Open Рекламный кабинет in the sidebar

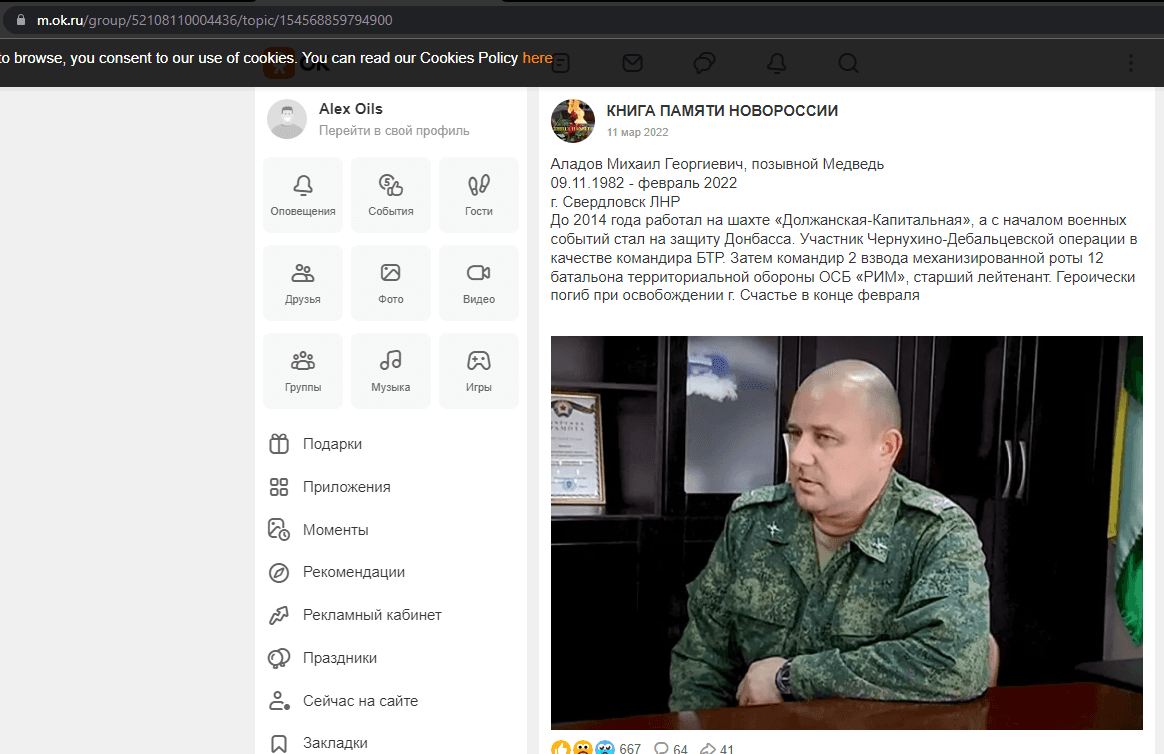[x=371, y=615]
